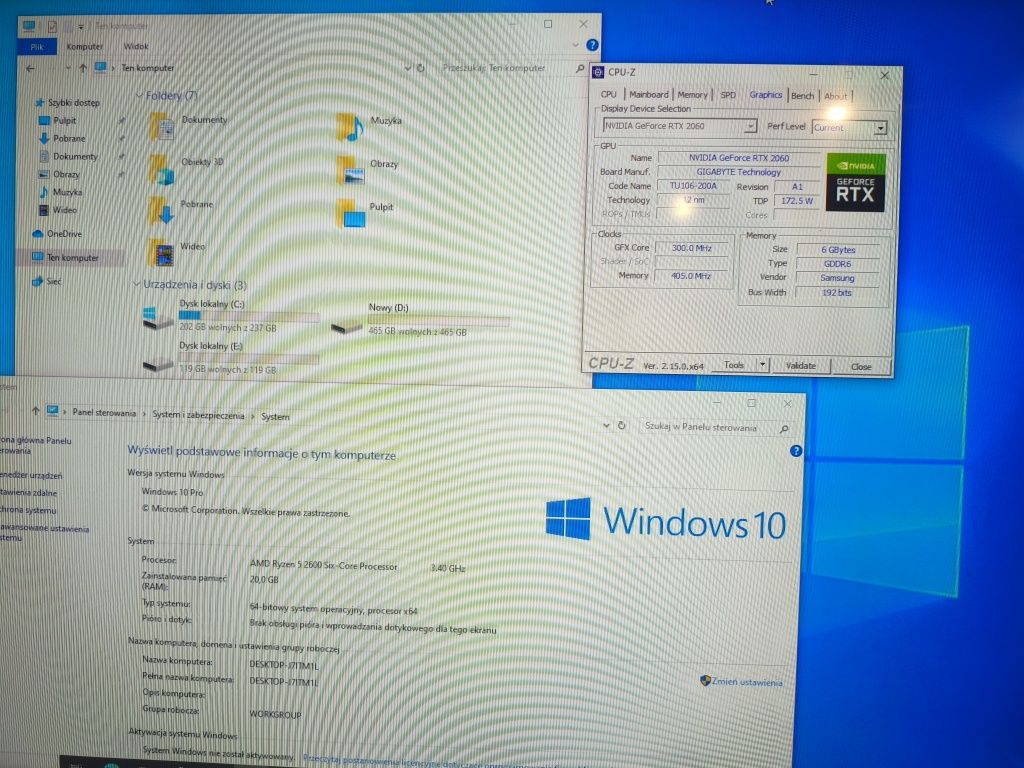Switch to the Mainboard tab
The width and height of the screenshot is (1024, 768).
click(x=648, y=94)
